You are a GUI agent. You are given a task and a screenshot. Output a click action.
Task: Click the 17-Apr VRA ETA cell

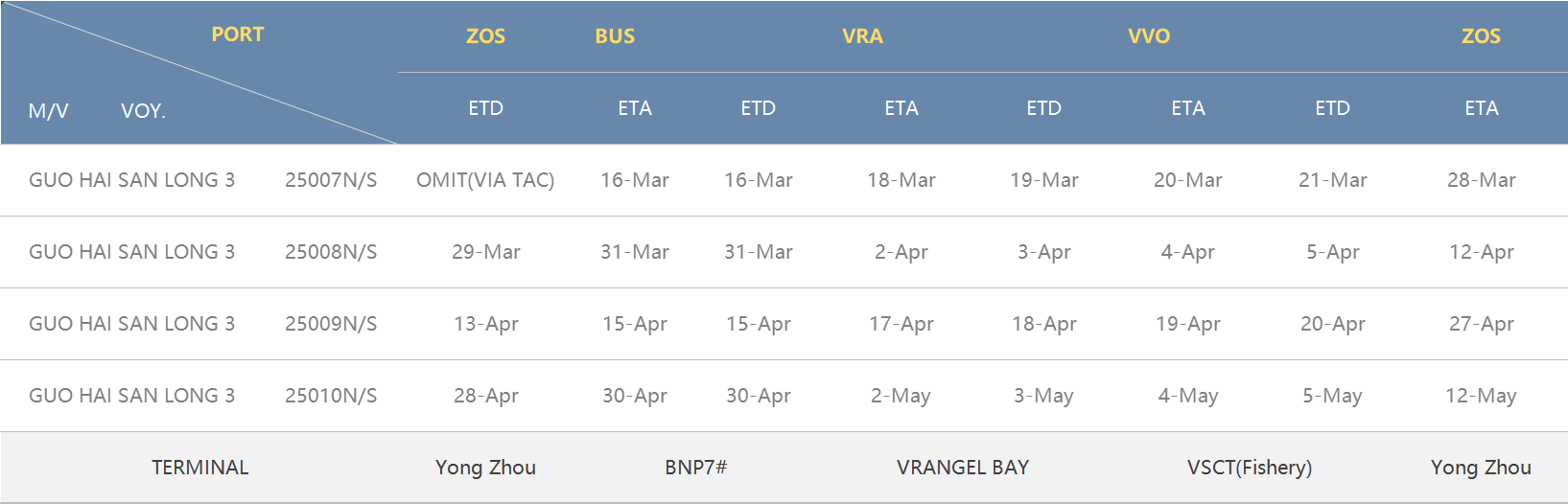tap(901, 324)
